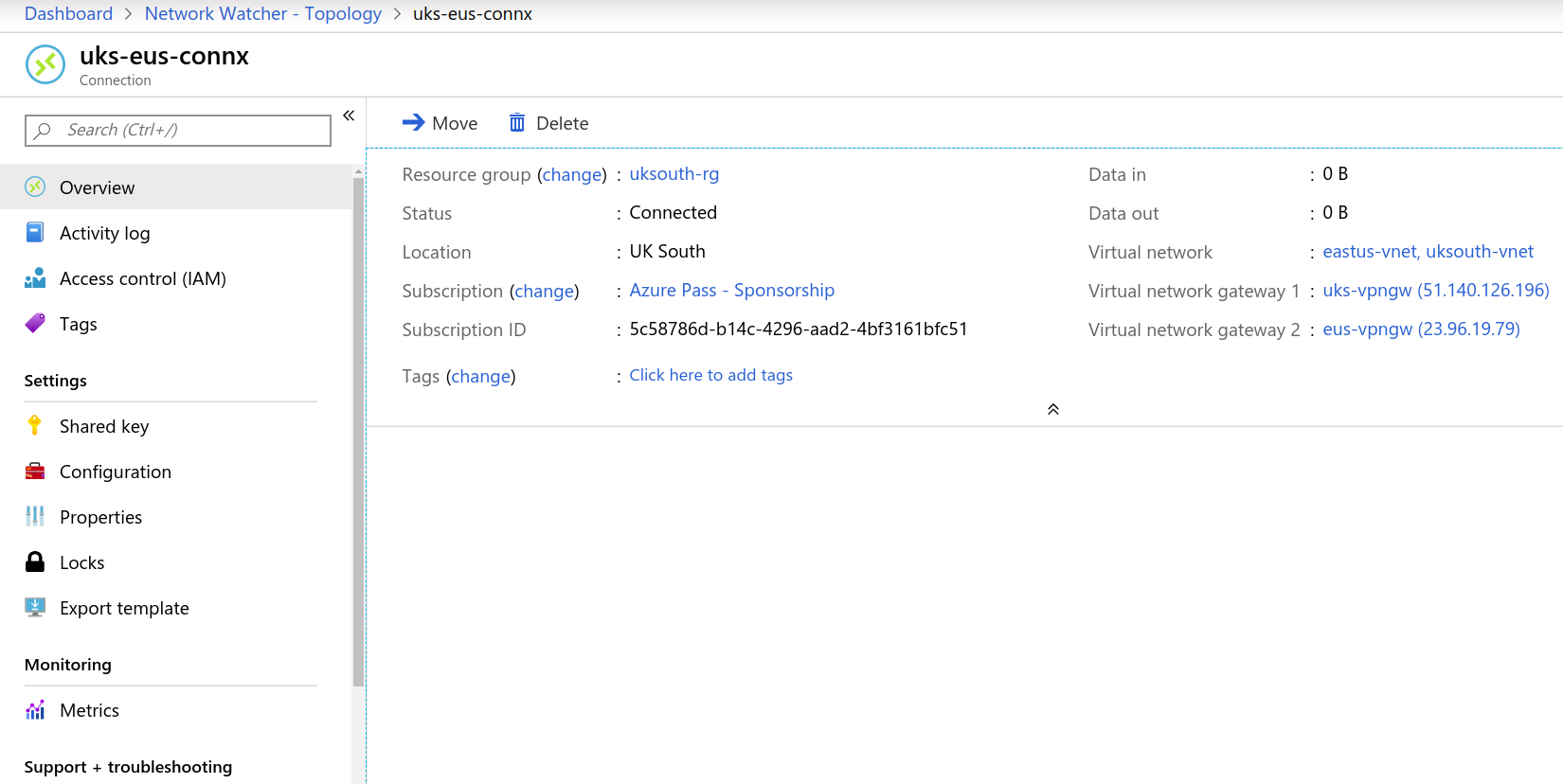Click the Metrics chart icon
The height and width of the screenshot is (784, 1563).
coord(35,709)
